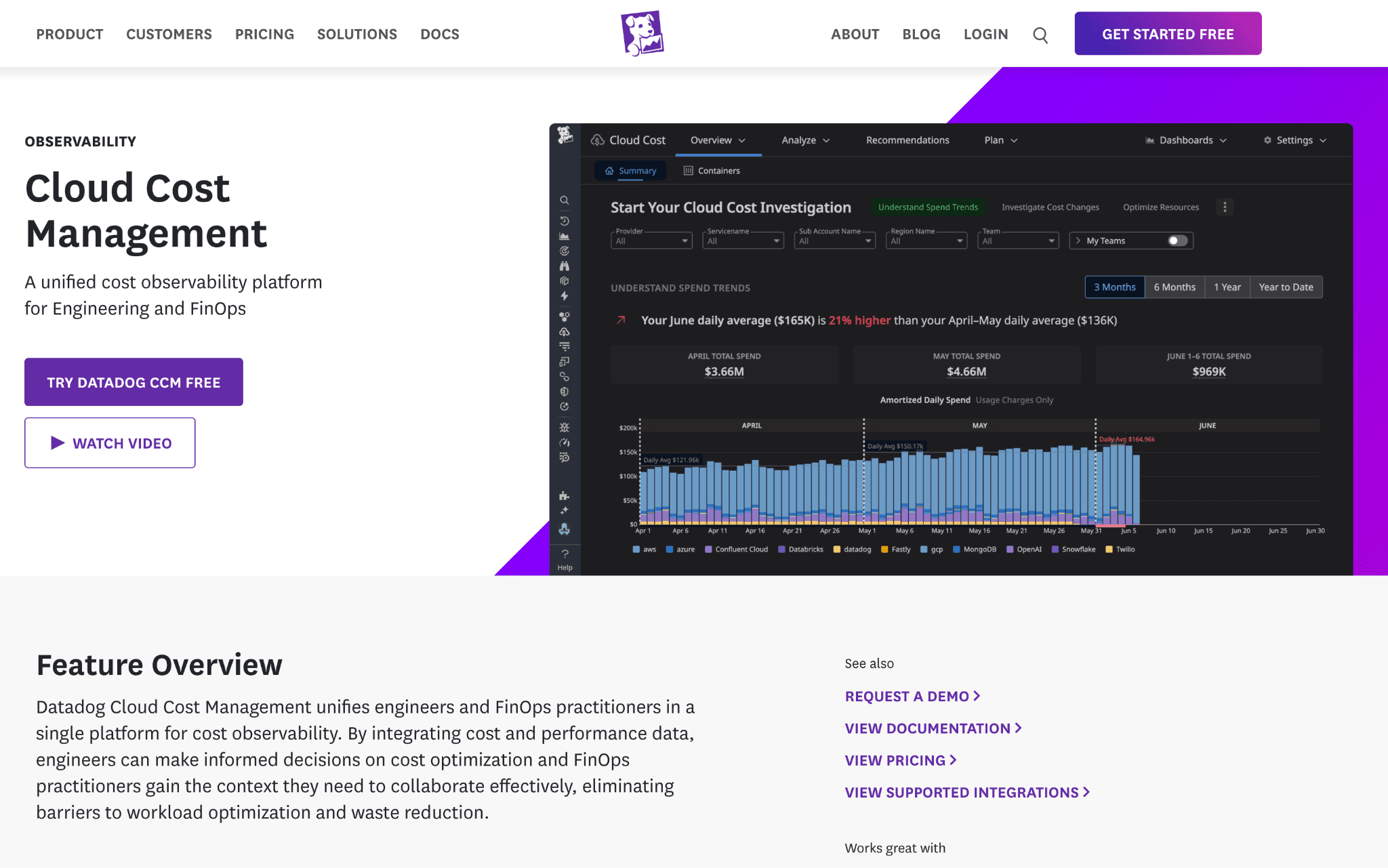1388x868 pixels.
Task: Click the linked chain sidebar icon
Action: click(x=564, y=377)
